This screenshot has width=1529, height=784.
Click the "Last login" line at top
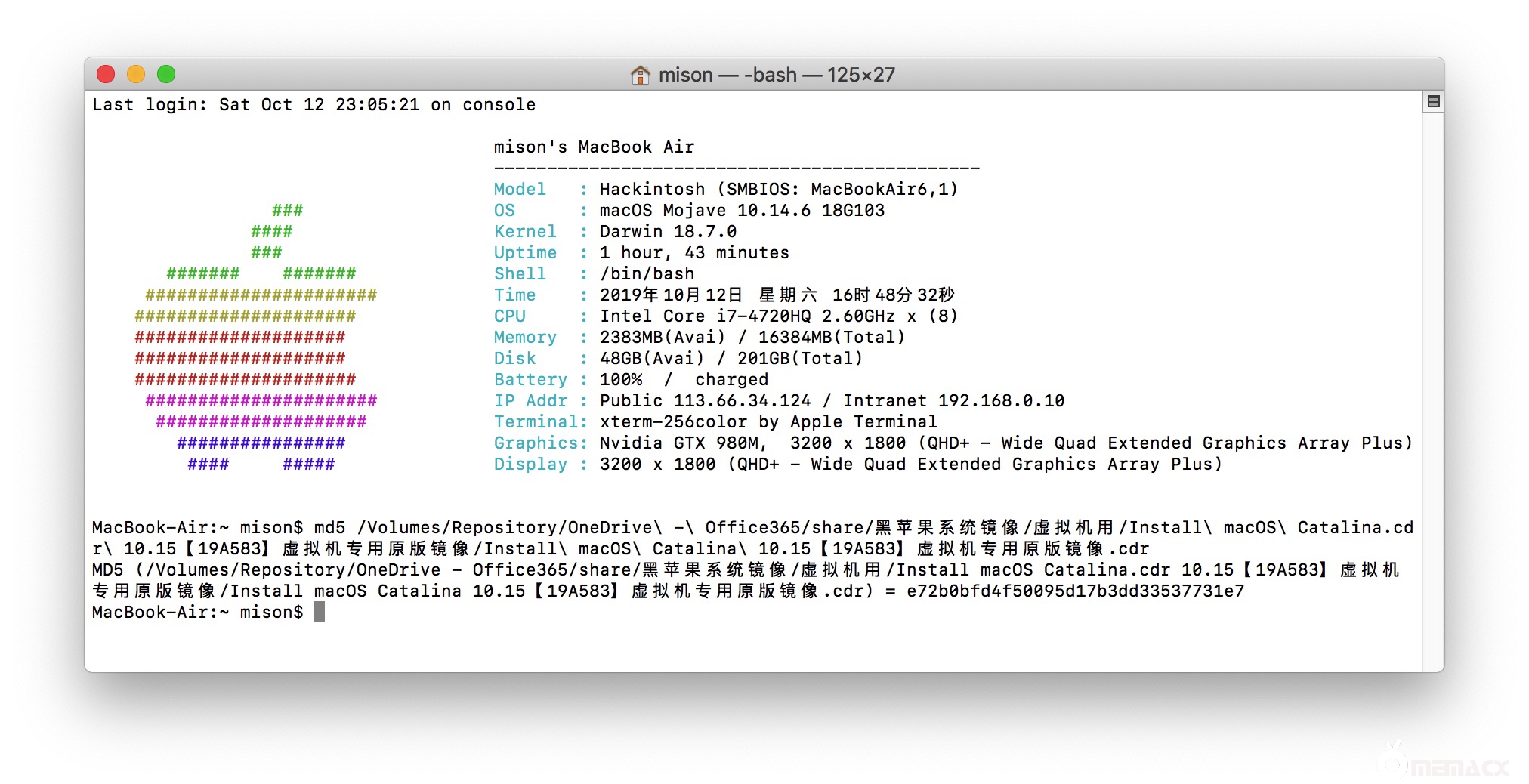pyautogui.click(x=314, y=104)
